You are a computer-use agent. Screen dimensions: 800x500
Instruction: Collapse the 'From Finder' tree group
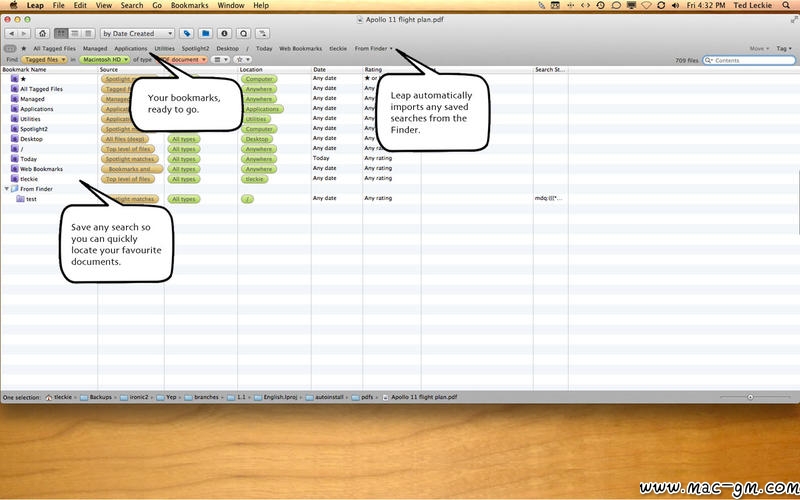coord(7,189)
